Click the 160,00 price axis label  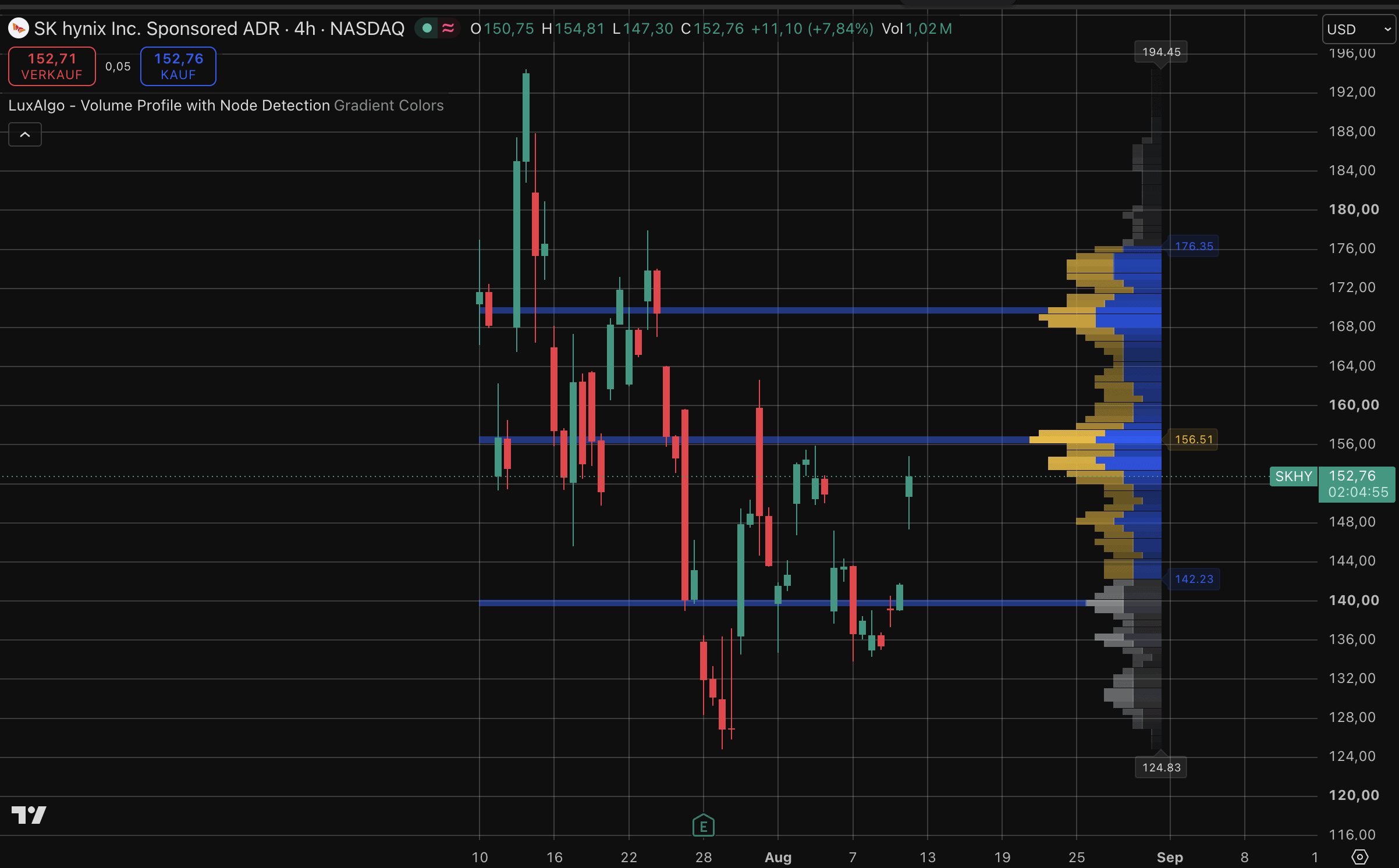tap(1354, 405)
